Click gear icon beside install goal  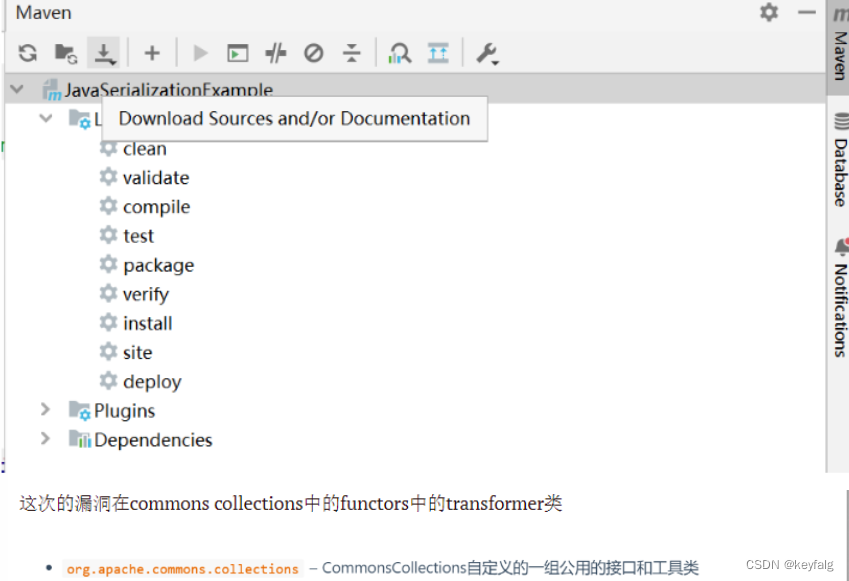coord(108,322)
